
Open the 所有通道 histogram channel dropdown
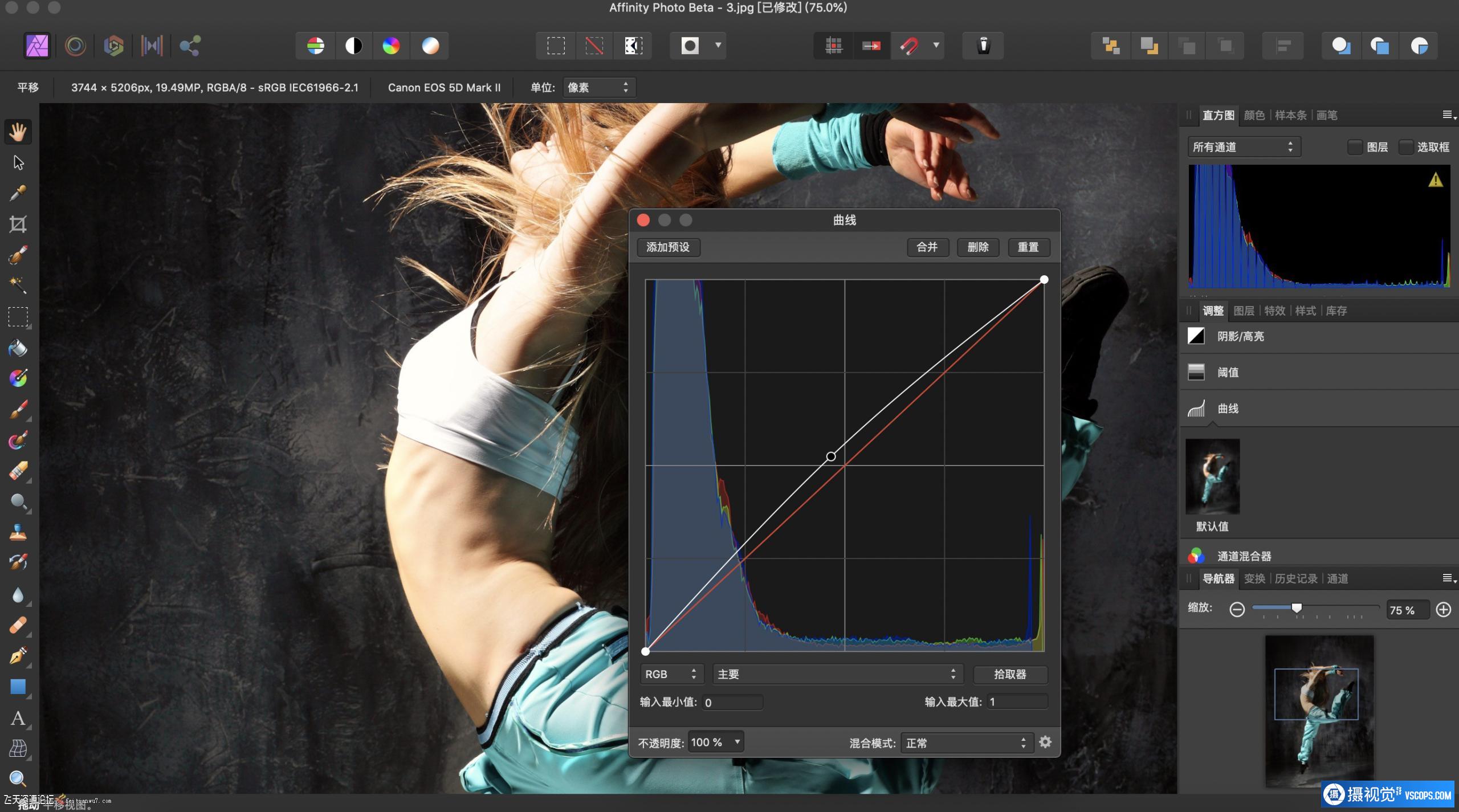1243,147
